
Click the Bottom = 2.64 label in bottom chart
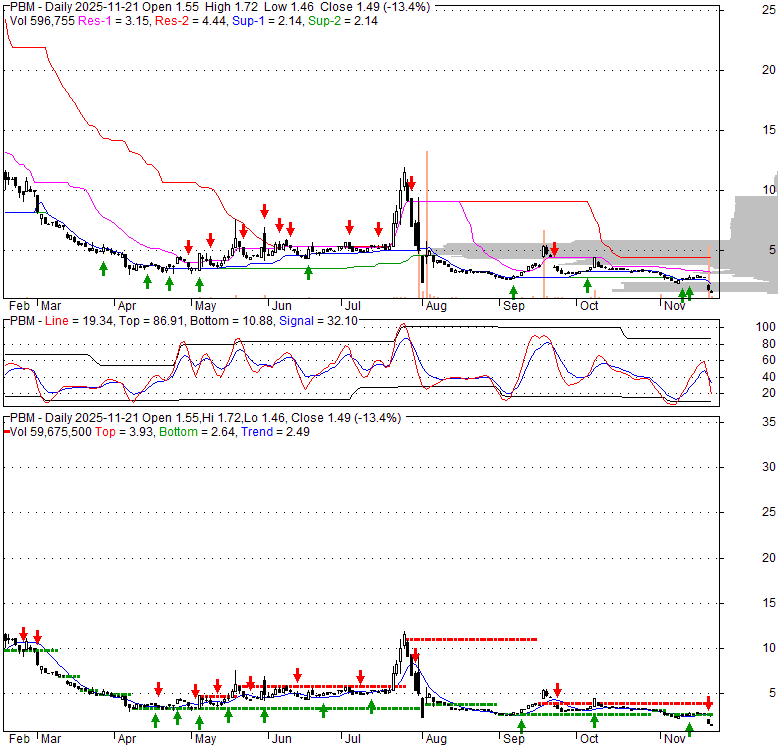coord(197,432)
